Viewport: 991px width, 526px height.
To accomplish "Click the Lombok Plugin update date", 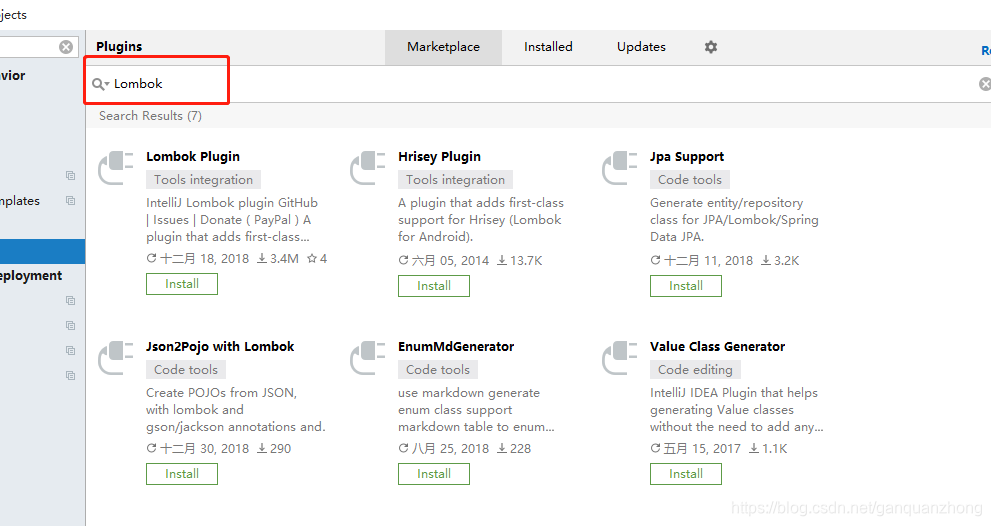I will [198, 259].
